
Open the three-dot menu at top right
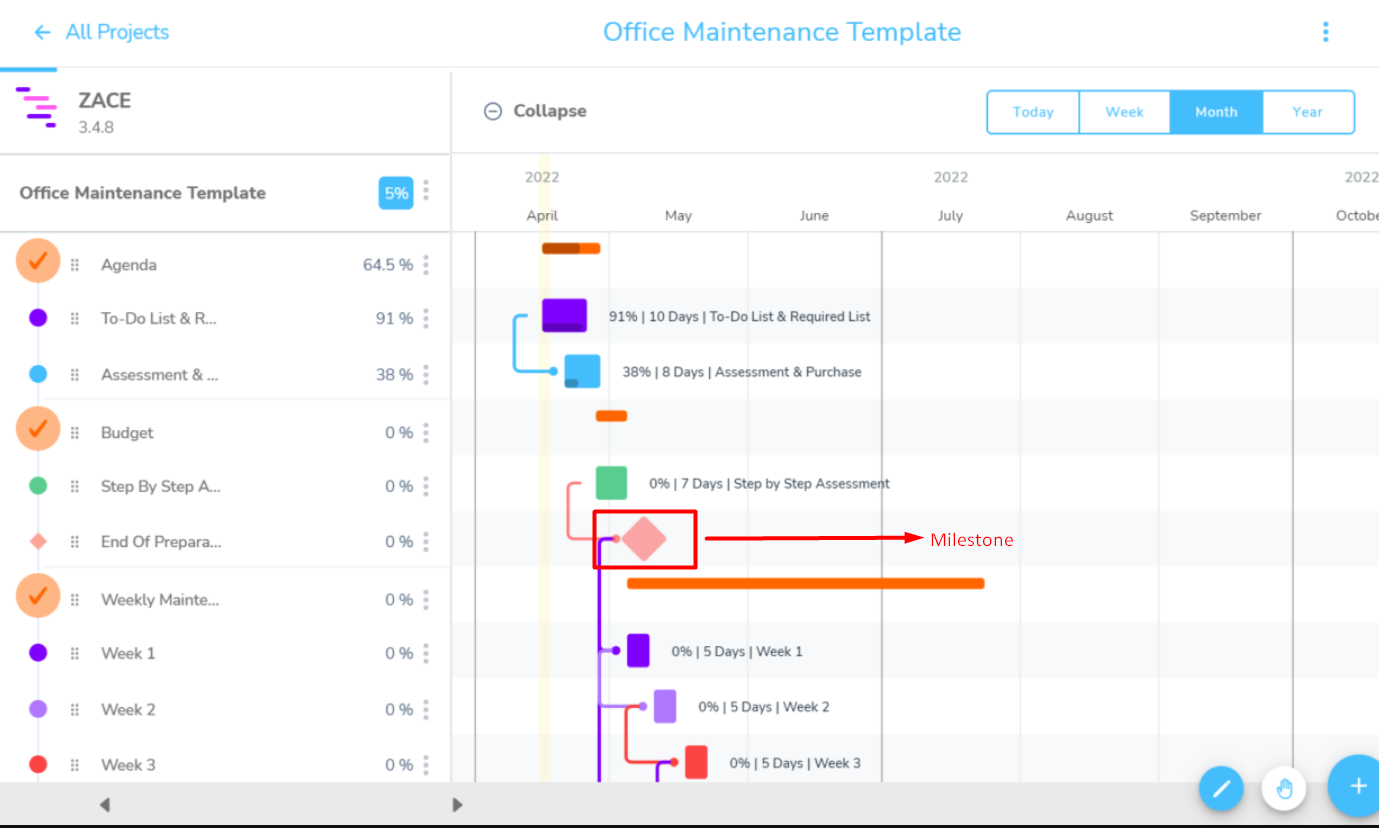[1325, 31]
